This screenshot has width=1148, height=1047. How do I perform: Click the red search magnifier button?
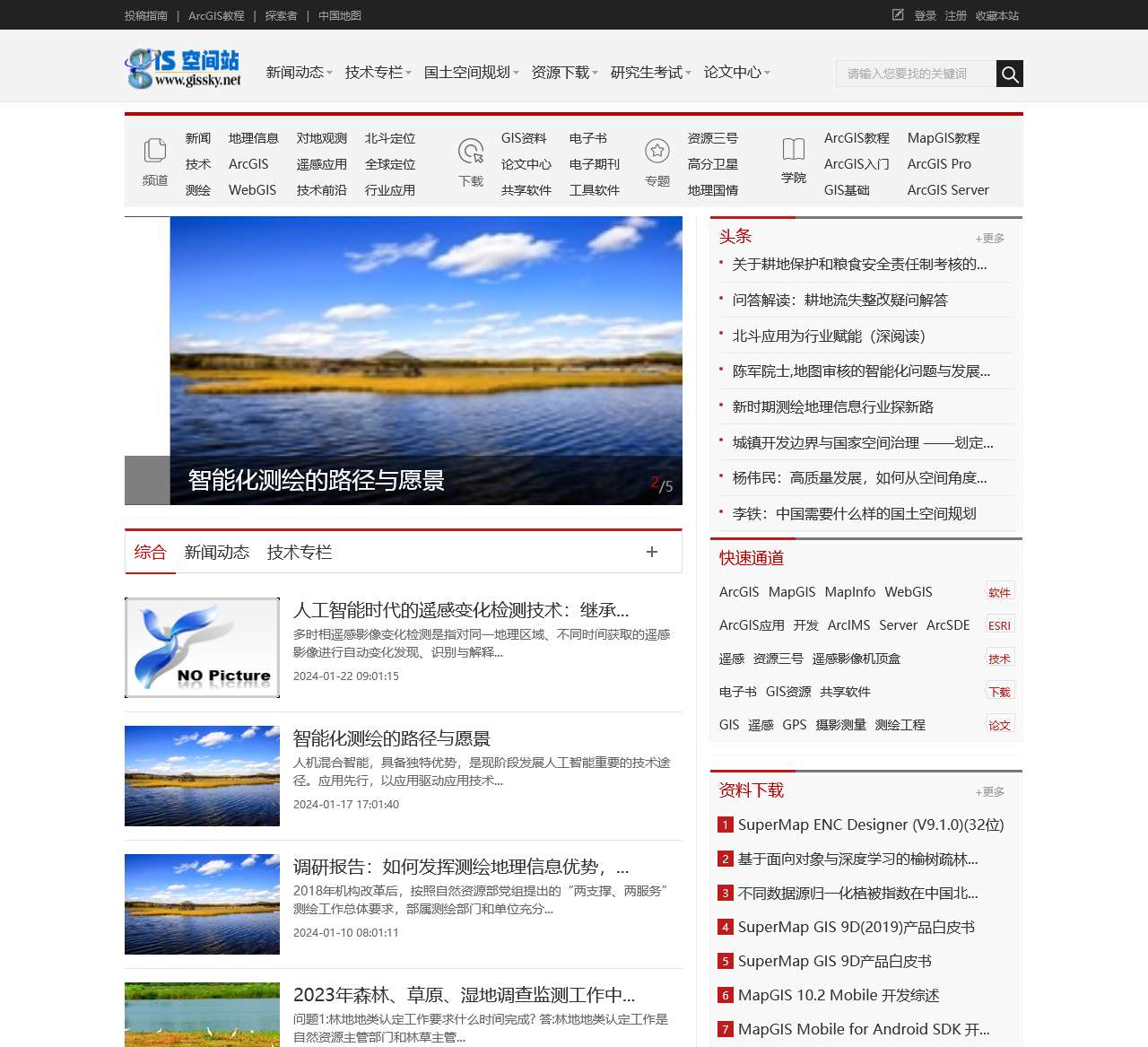click(x=1009, y=74)
